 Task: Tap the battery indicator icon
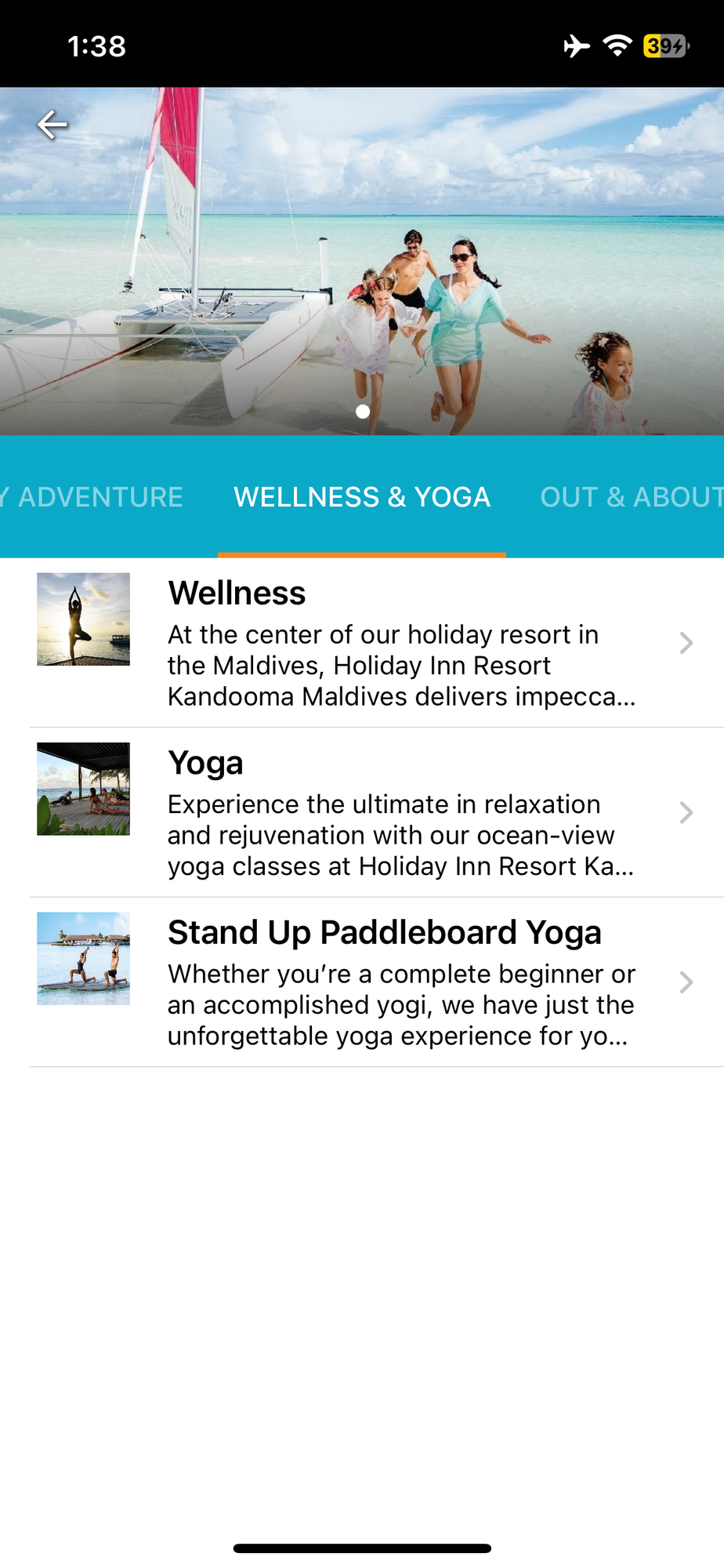pyautogui.click(x=666, y=46)
